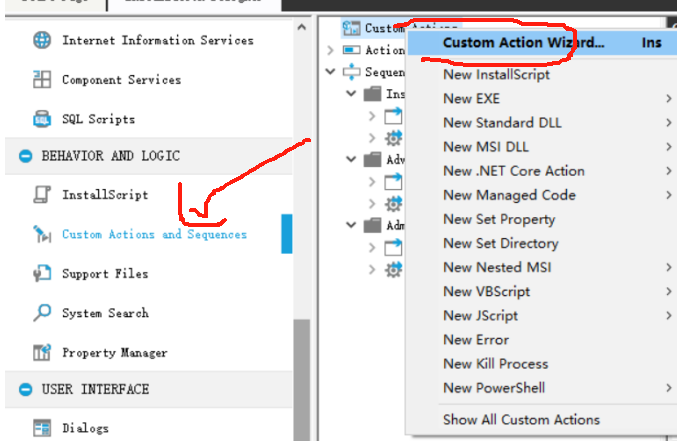Choose Show All Custom Actions

(542, 420)
